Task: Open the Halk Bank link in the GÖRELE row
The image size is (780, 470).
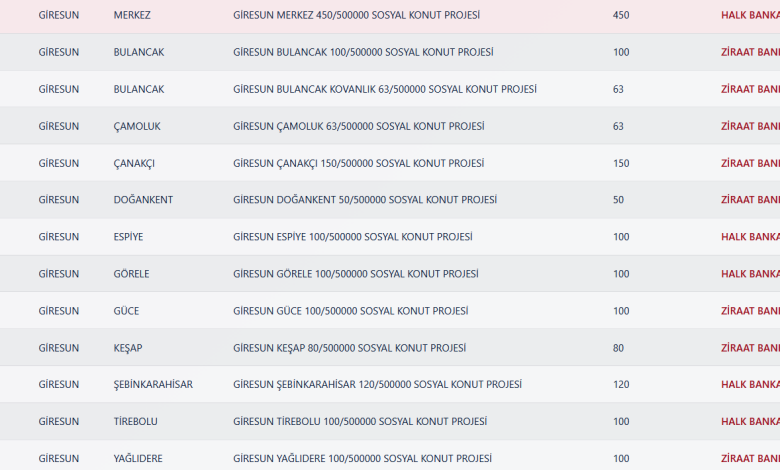Action: (x=749, y=274)
